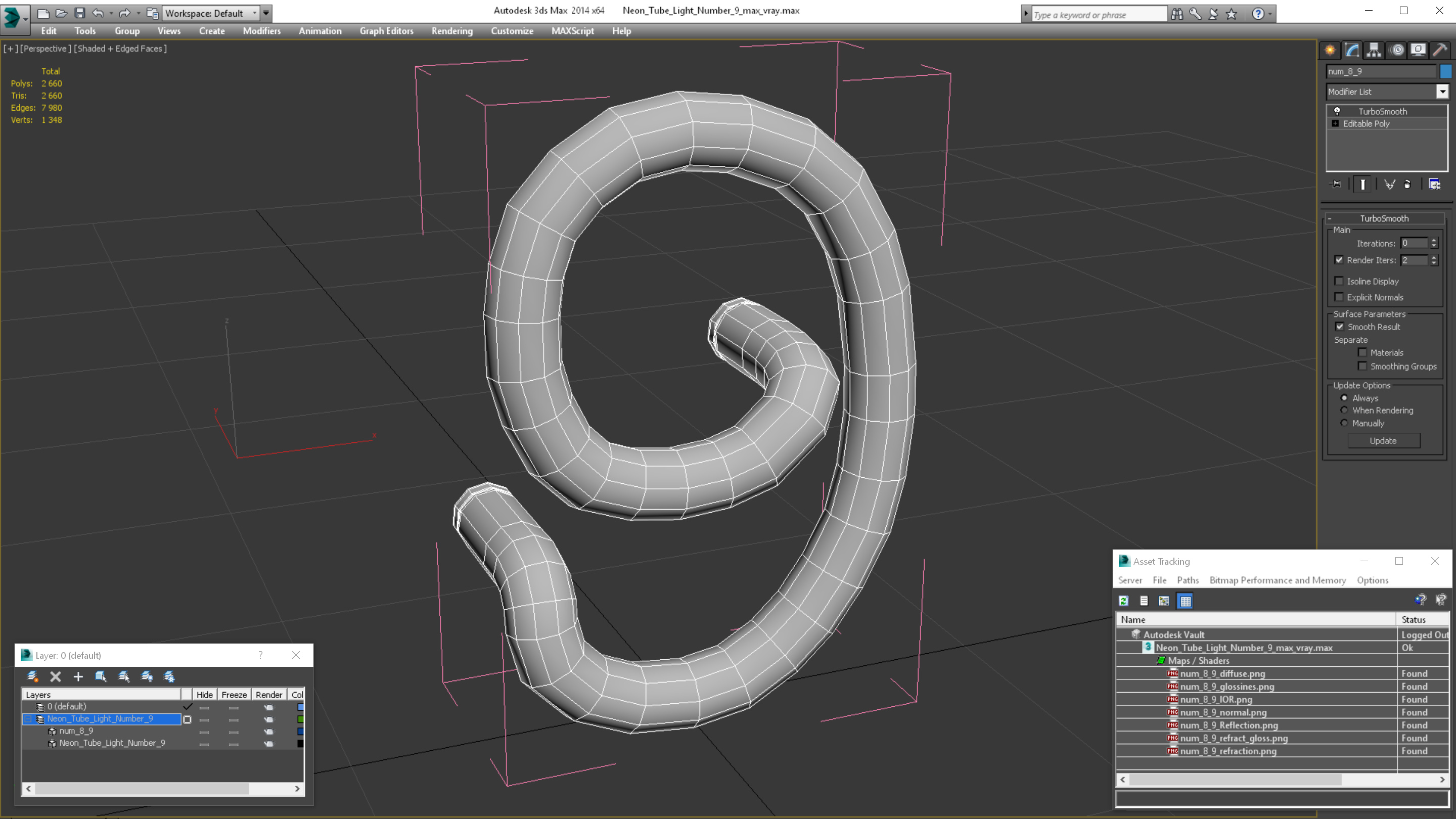
Task: Click the Redo arrow icon
Action: [x=125, y=13]
